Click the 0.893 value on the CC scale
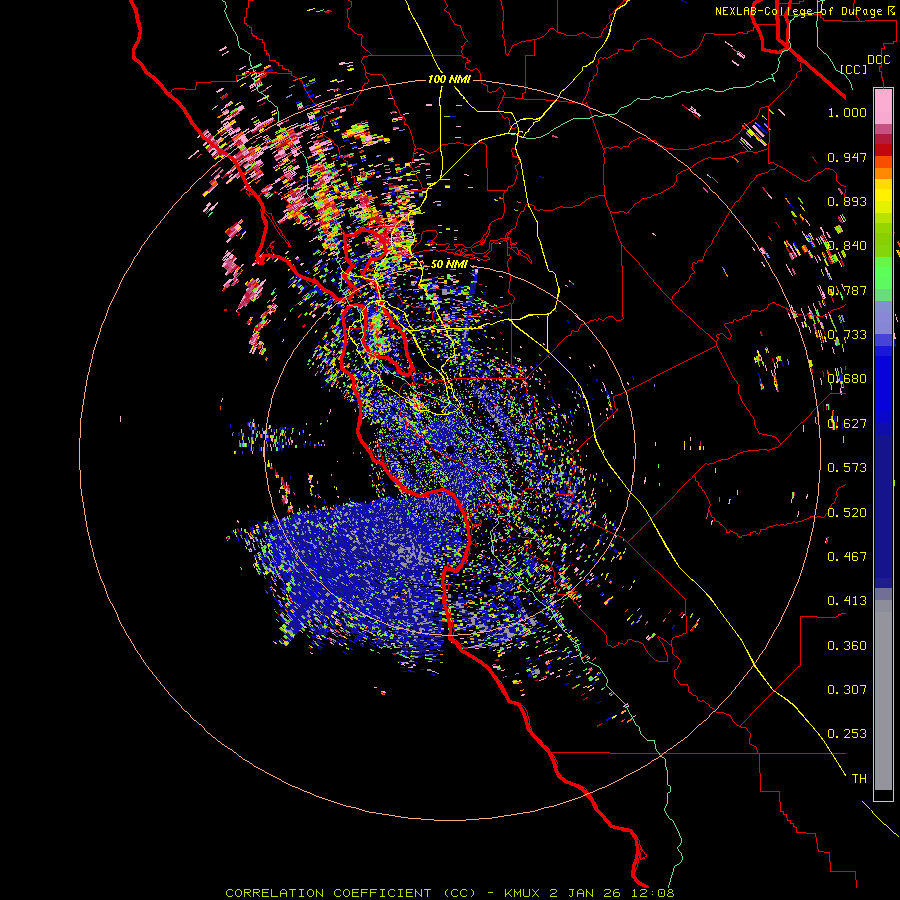 click(x=847, y=201)
